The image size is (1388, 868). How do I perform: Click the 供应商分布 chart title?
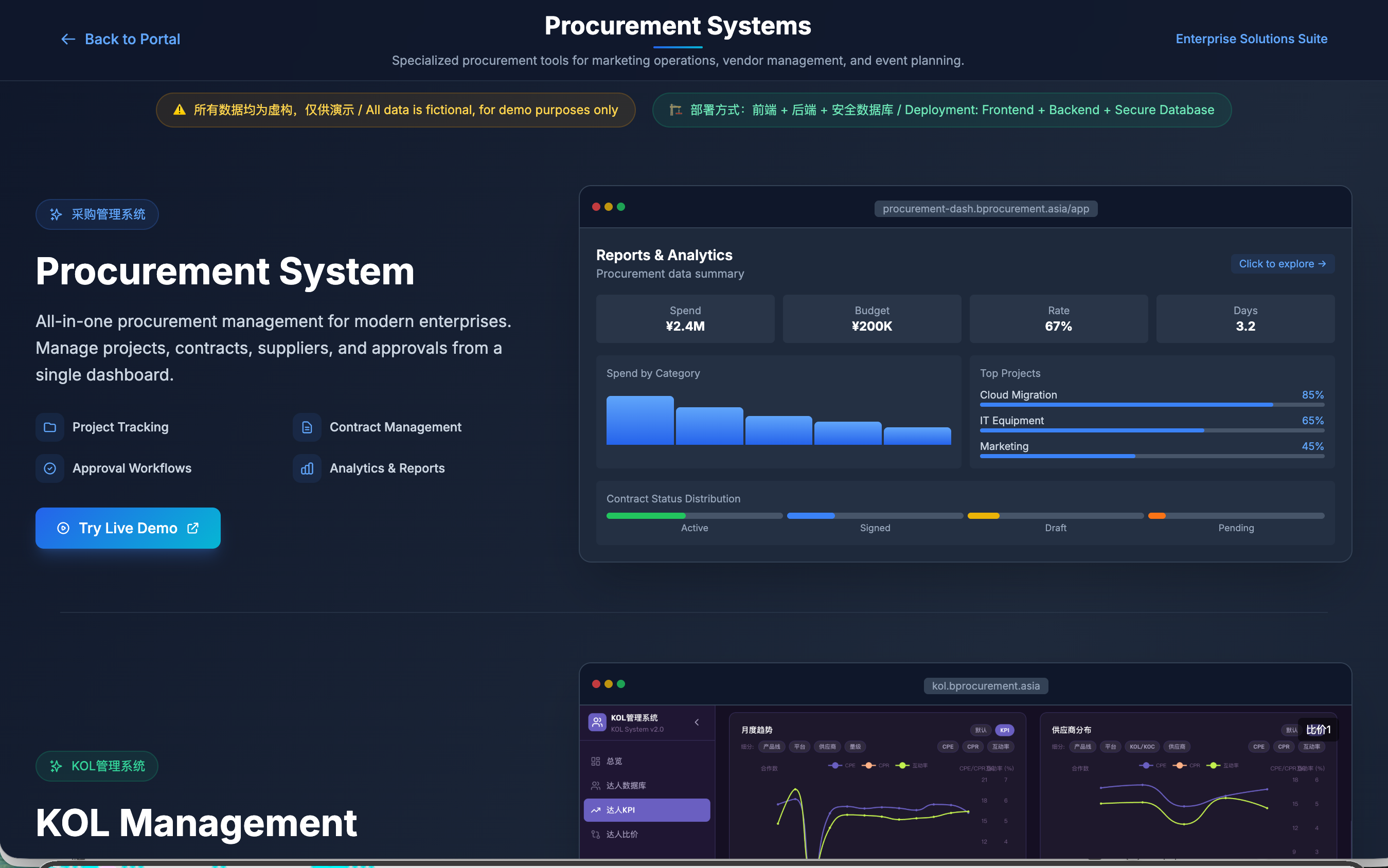1071,730
